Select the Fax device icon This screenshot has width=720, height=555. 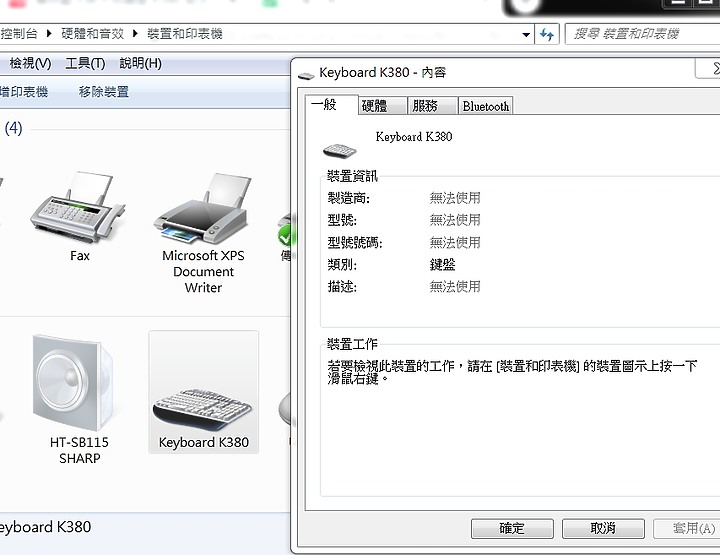(79, 207)
